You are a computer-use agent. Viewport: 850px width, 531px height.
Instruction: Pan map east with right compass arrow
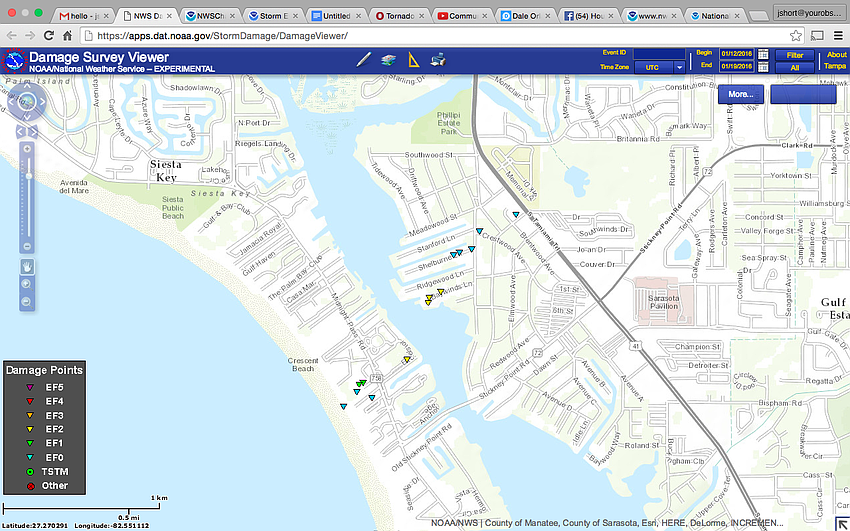(x=42, y=101)
